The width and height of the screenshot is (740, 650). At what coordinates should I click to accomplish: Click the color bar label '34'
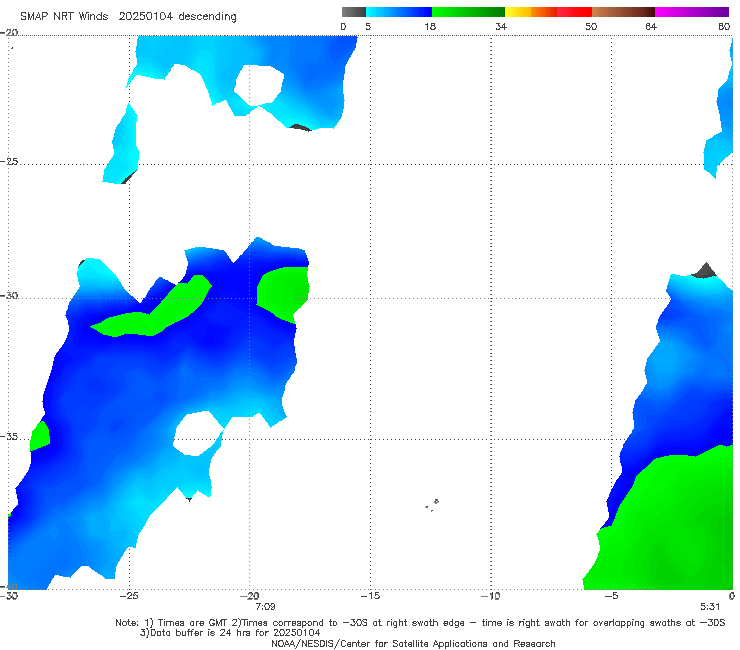coord(501,27)
